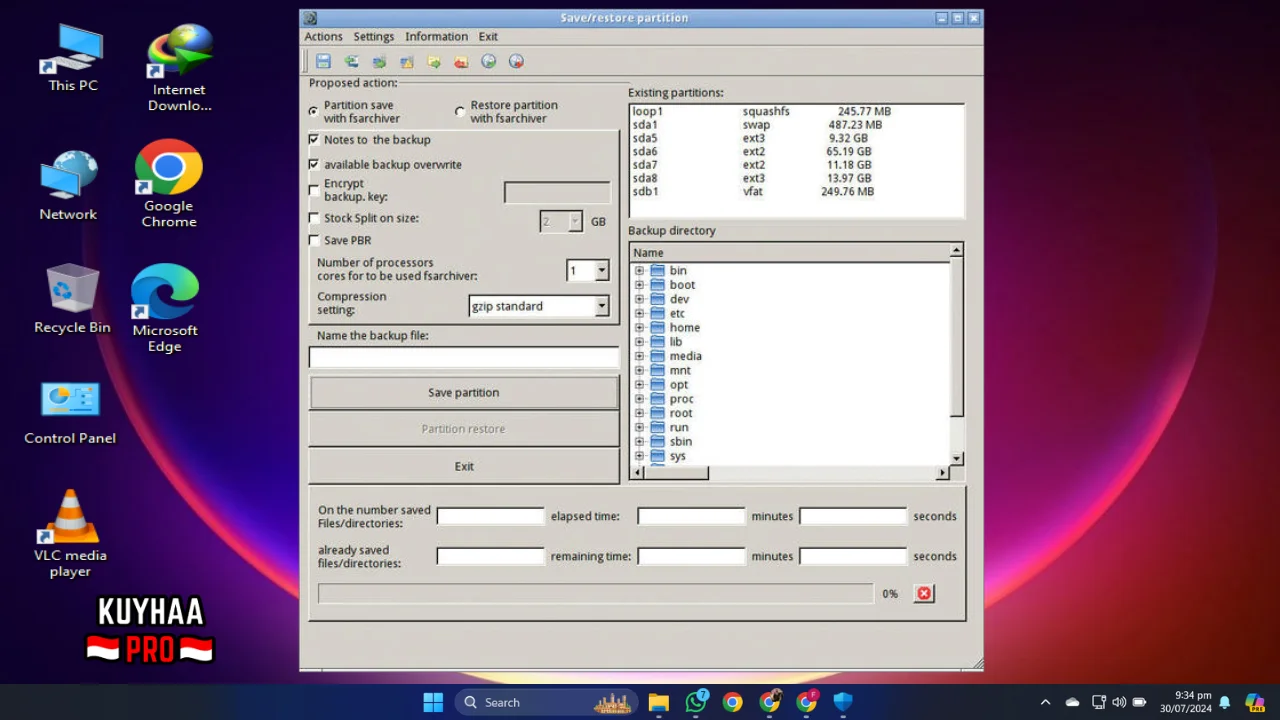Screen dimensions: 1280x720
Task: Expand the mnt folder node
Action: (x=639, y=370)
